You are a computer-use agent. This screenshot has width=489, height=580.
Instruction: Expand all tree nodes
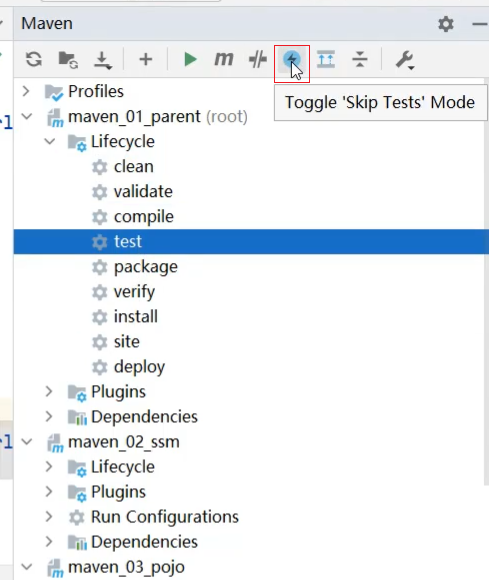[326, 59]
